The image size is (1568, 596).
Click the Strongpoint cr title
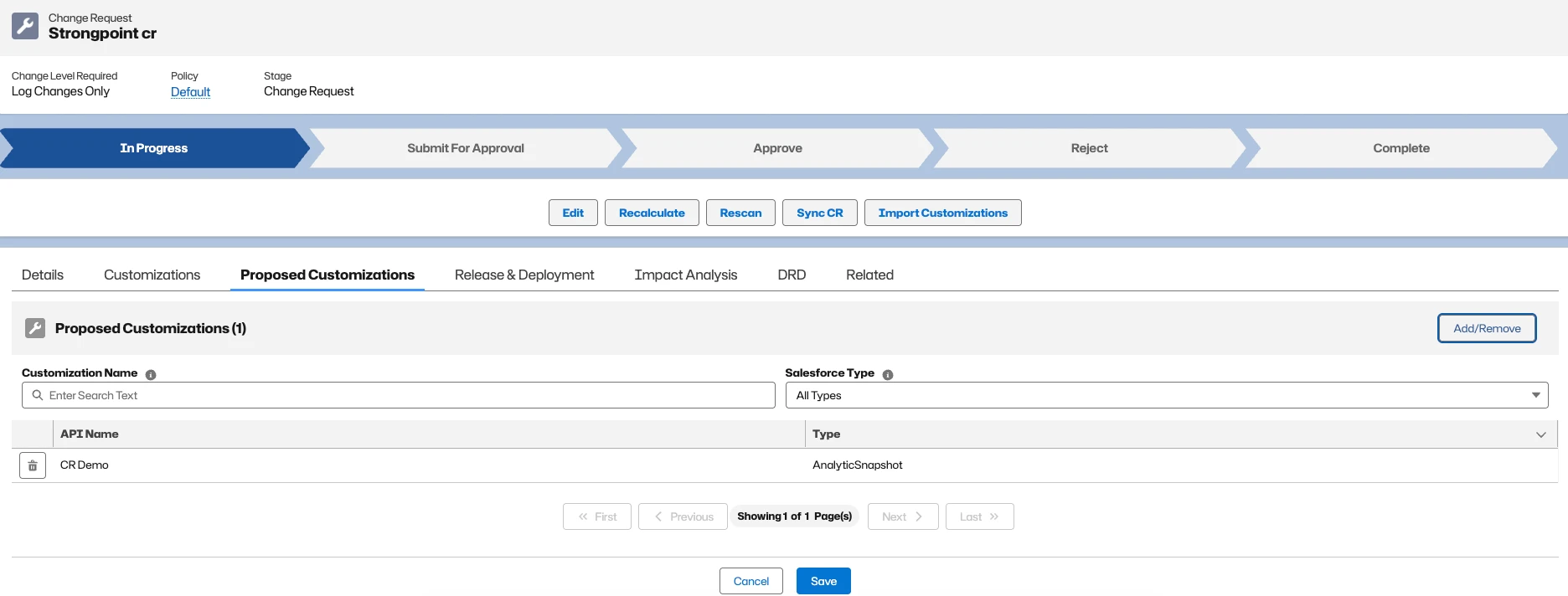click(x=102, y=33)
